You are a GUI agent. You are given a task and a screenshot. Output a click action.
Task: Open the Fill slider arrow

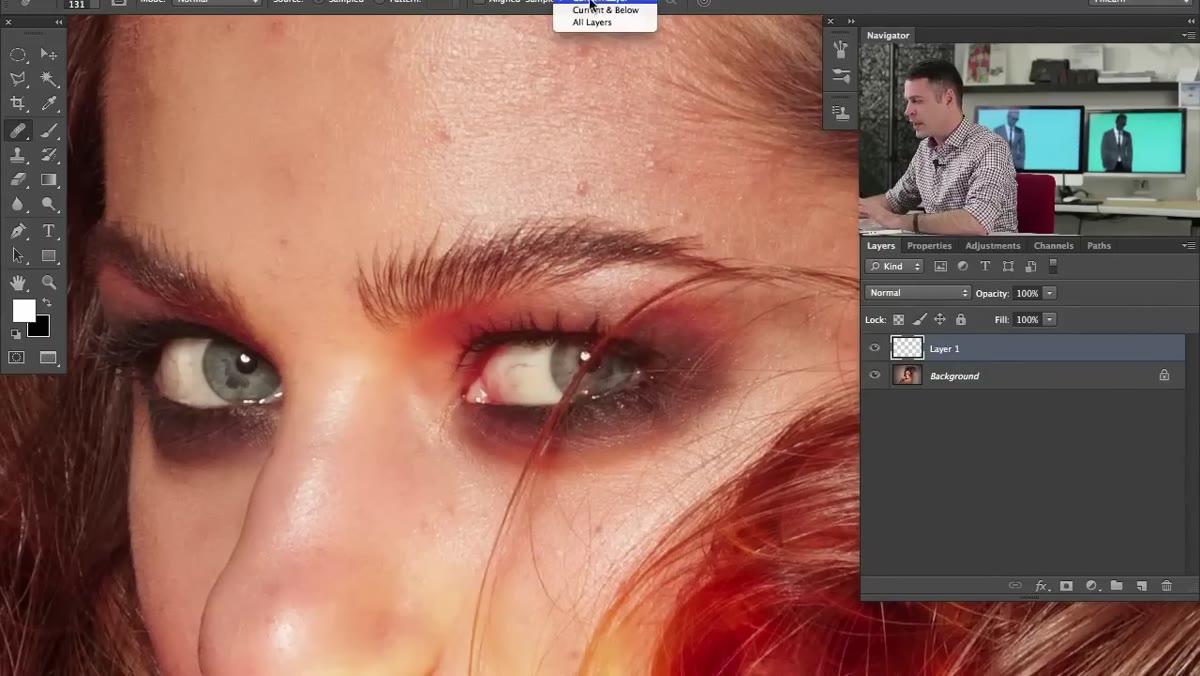pyautogui.click(x=1049, y=319)
